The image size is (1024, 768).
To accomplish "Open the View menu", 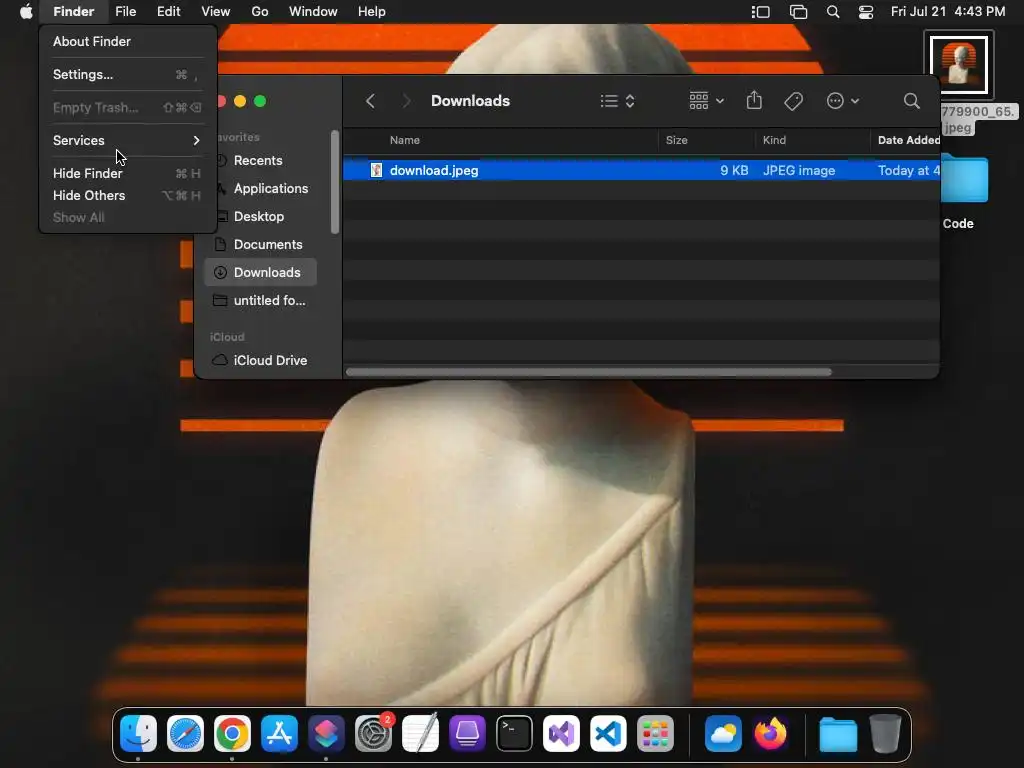I will pyautogui.click(x=216, y=12).
